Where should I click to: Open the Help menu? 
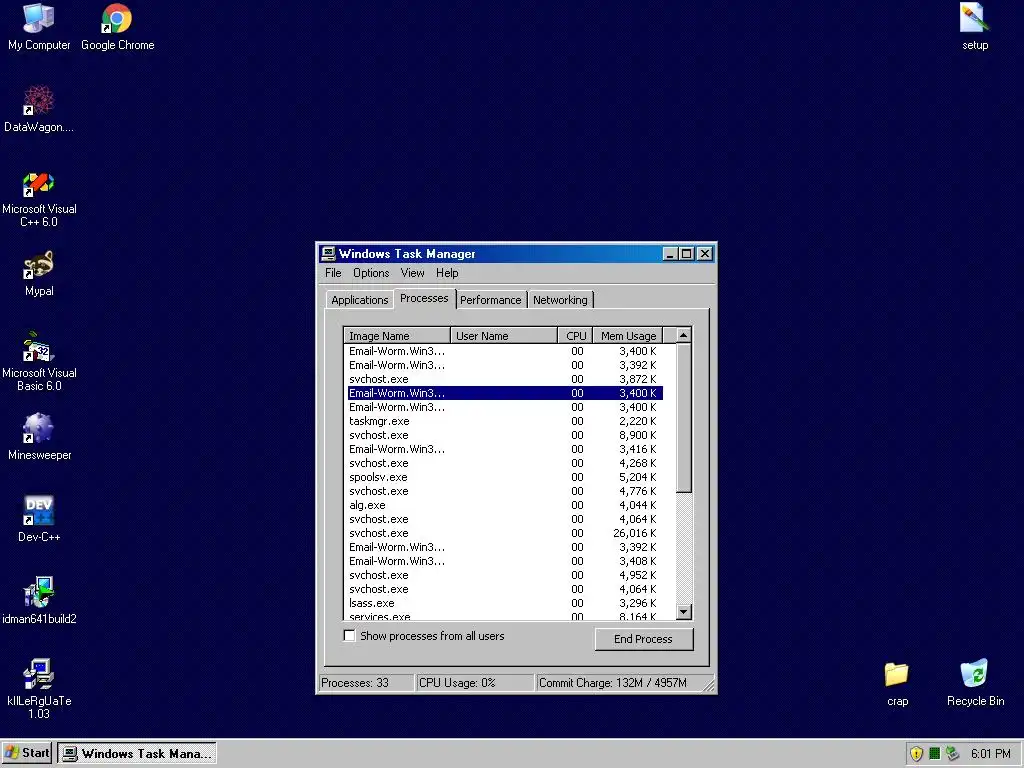pos(447,273)
